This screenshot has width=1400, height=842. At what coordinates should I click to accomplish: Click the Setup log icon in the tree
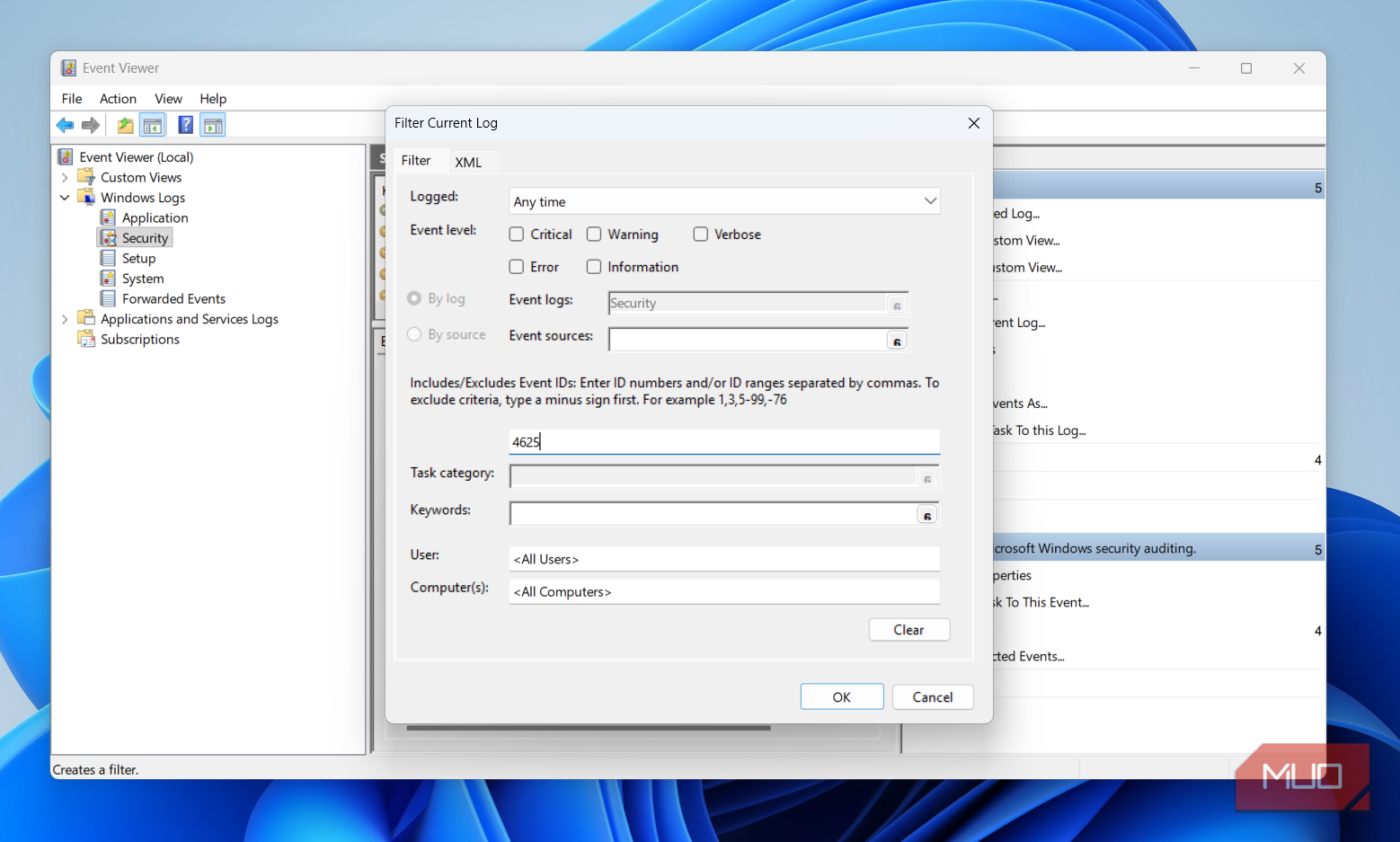click(x=108, y=258)
